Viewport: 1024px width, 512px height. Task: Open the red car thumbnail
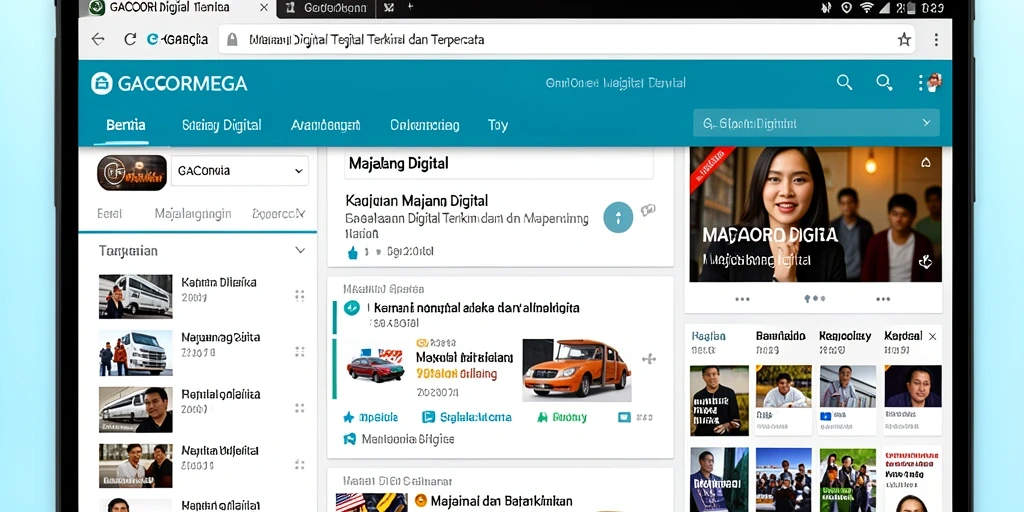point(375,366)
